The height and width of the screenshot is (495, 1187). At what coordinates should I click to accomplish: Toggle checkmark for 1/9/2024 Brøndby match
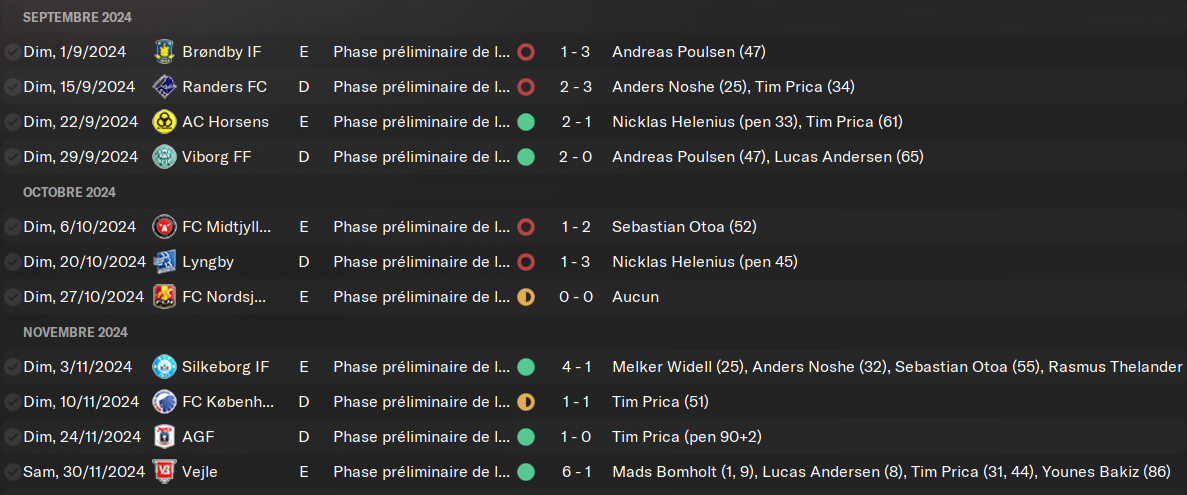click(x=12, y=52)
